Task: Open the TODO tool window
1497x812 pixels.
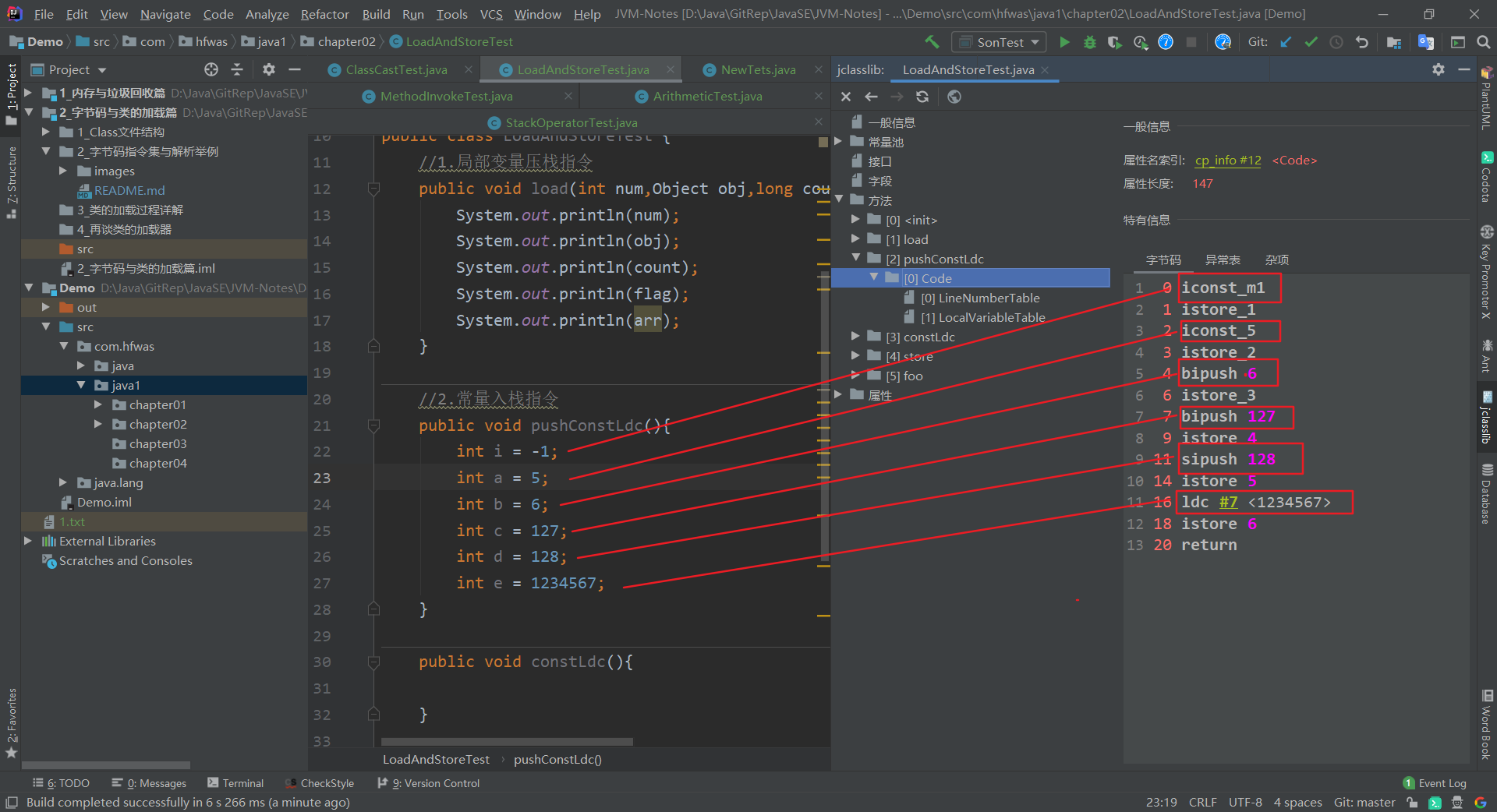Action: point(61,783)
